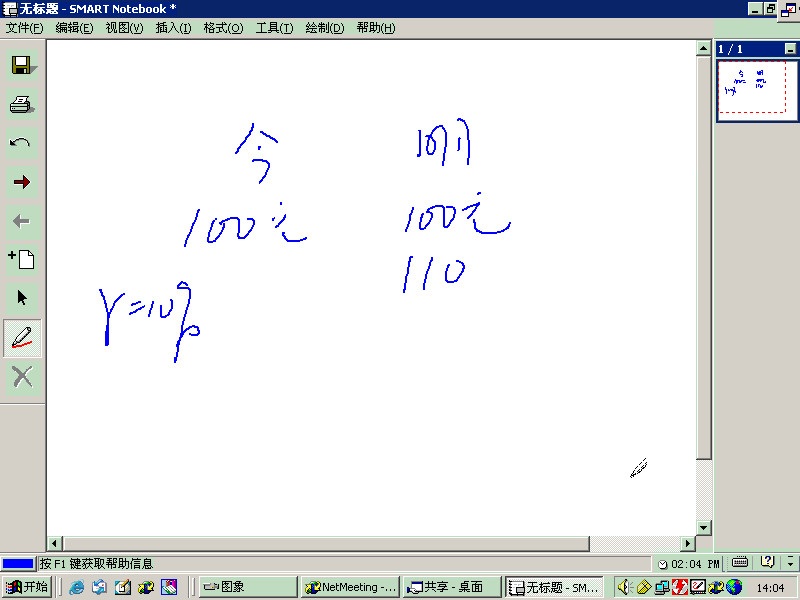Click the globe icon in system tray
Screen dimensions: 800x600
[x=734, y=587]
